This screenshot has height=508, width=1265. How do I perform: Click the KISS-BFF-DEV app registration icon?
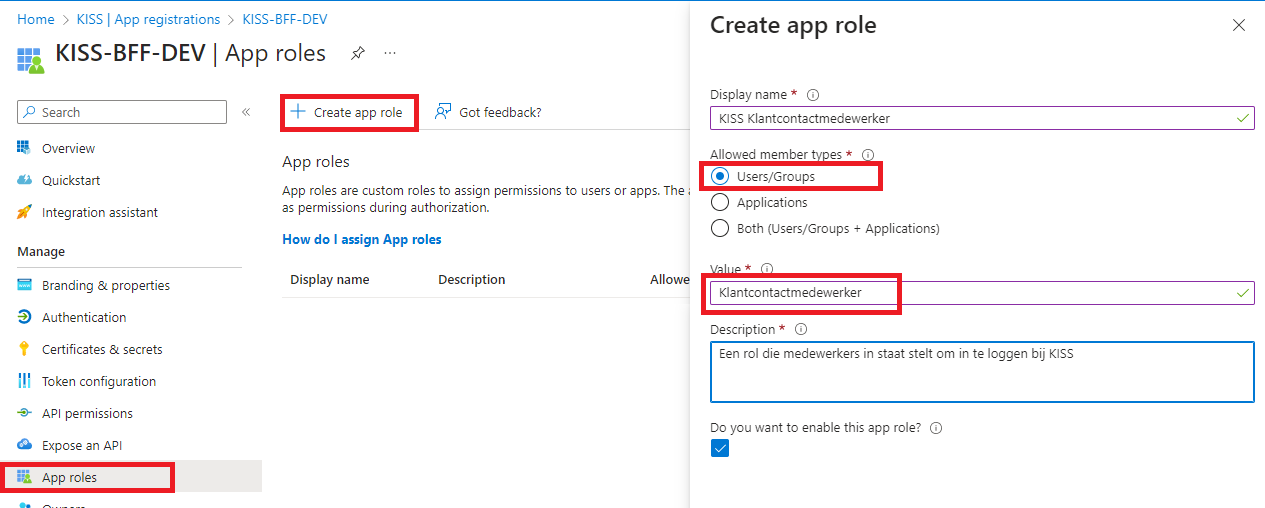tap(31, 58)
